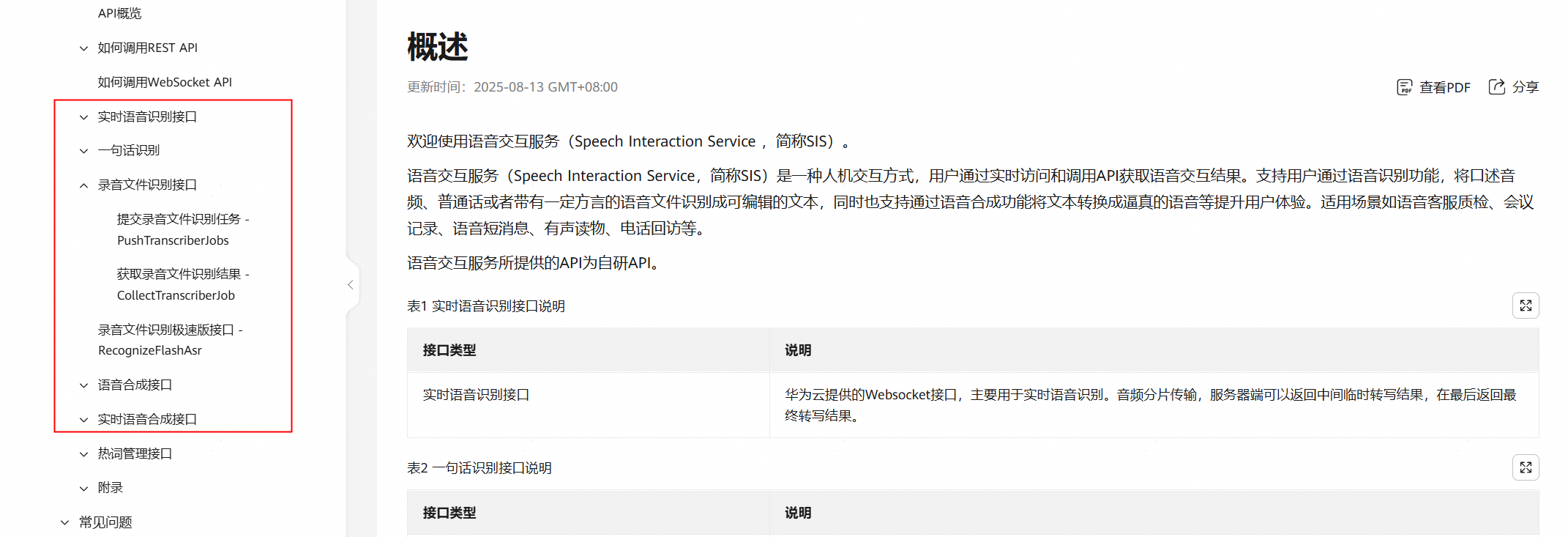Expand the 如何调用REST API section
This screenshot has height=537, width=1568.
(84, 48)
